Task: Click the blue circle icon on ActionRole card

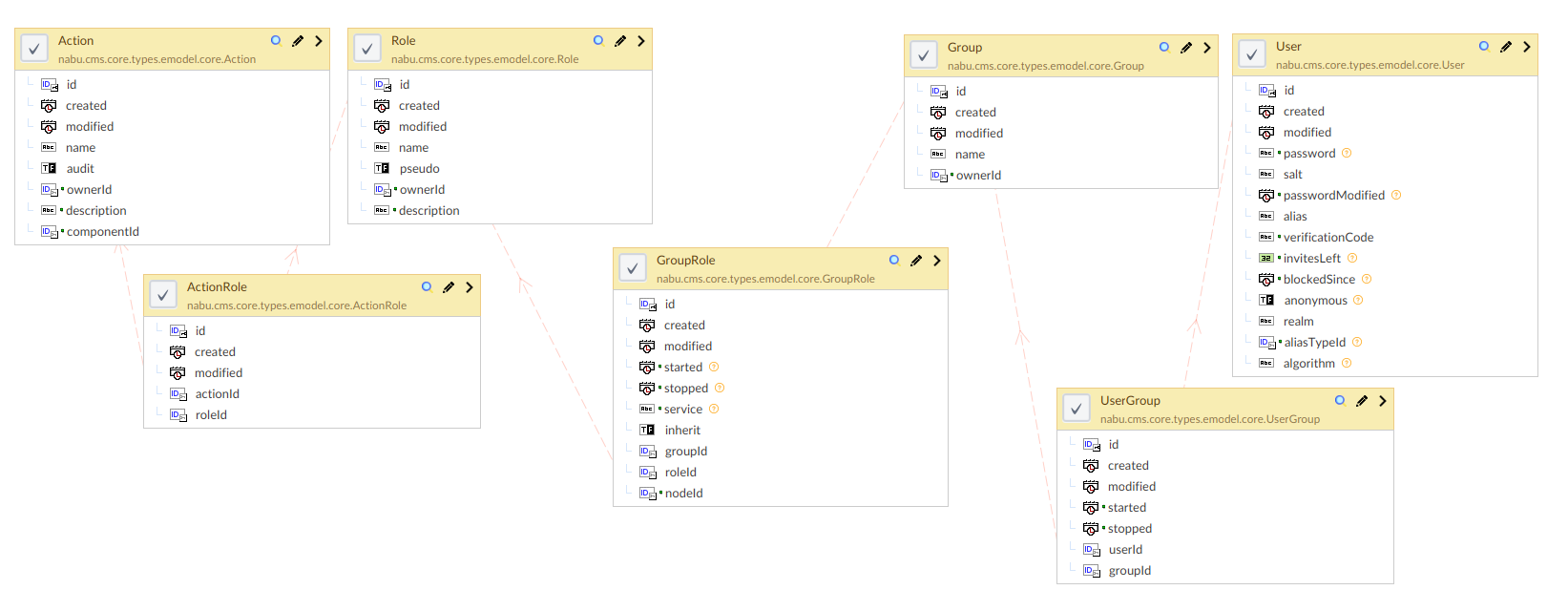Action: tap(427, 286)
